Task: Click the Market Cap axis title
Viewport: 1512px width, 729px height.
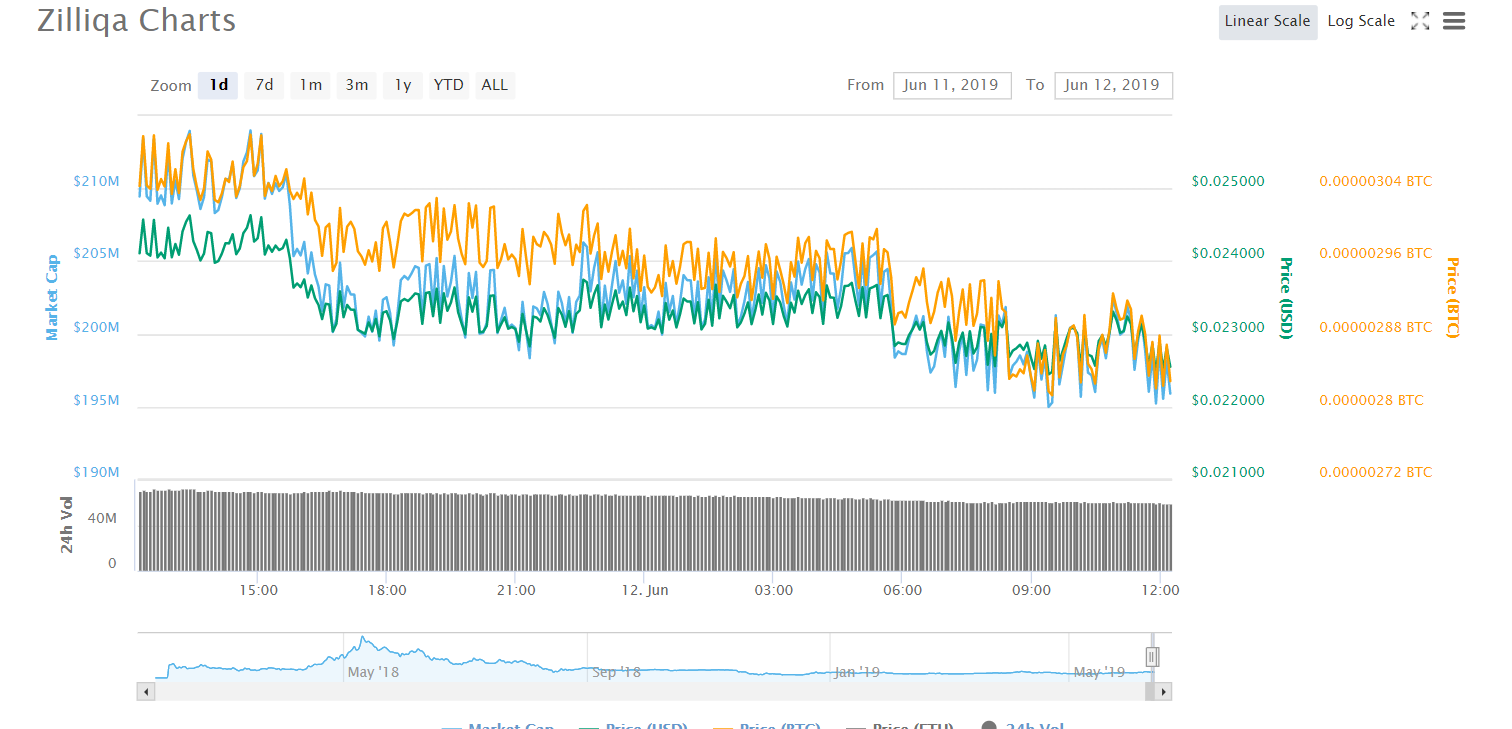Action: (x=52, y=297)
